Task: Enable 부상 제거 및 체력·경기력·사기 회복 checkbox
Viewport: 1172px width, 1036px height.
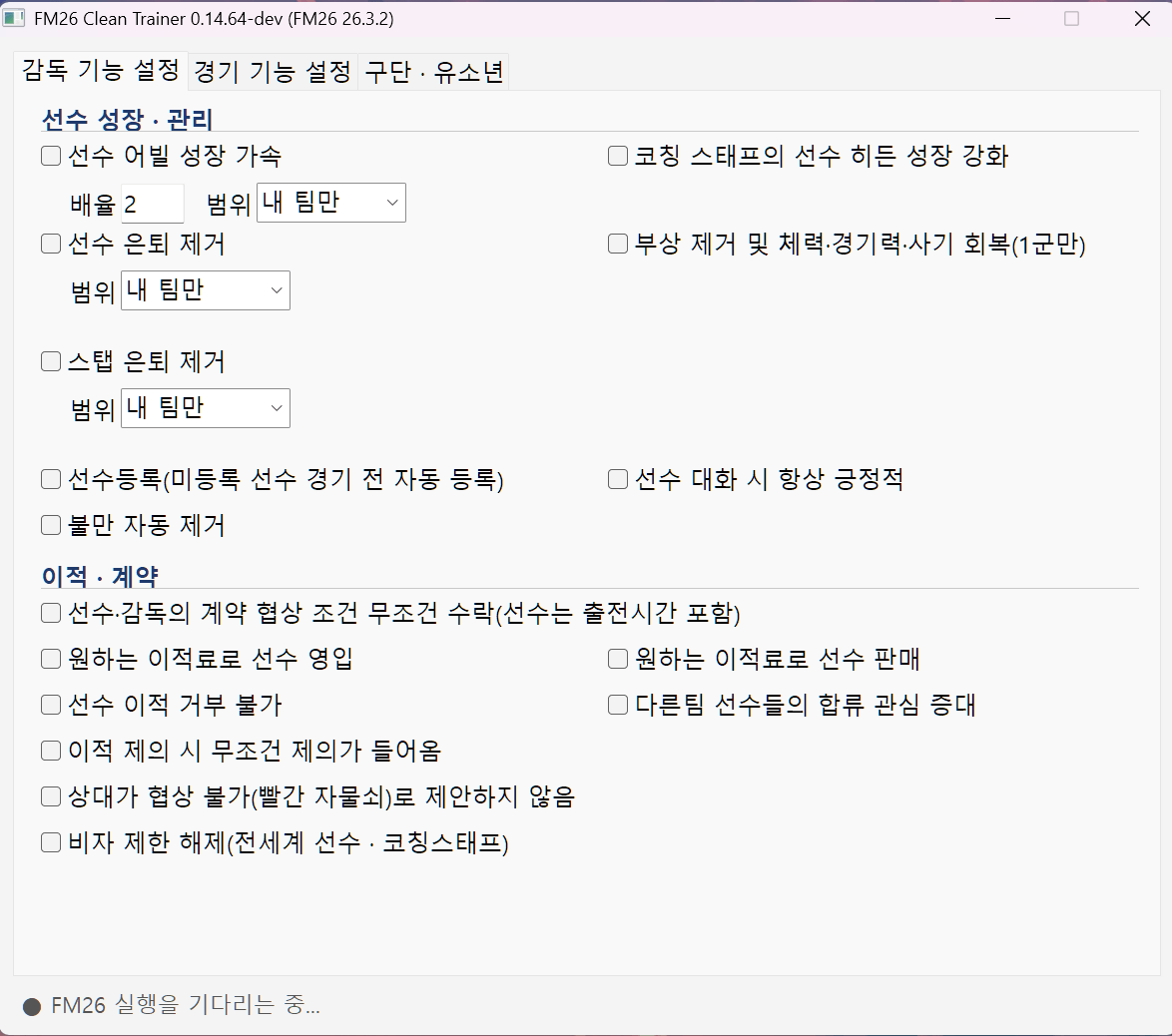Action: (617, 244)
